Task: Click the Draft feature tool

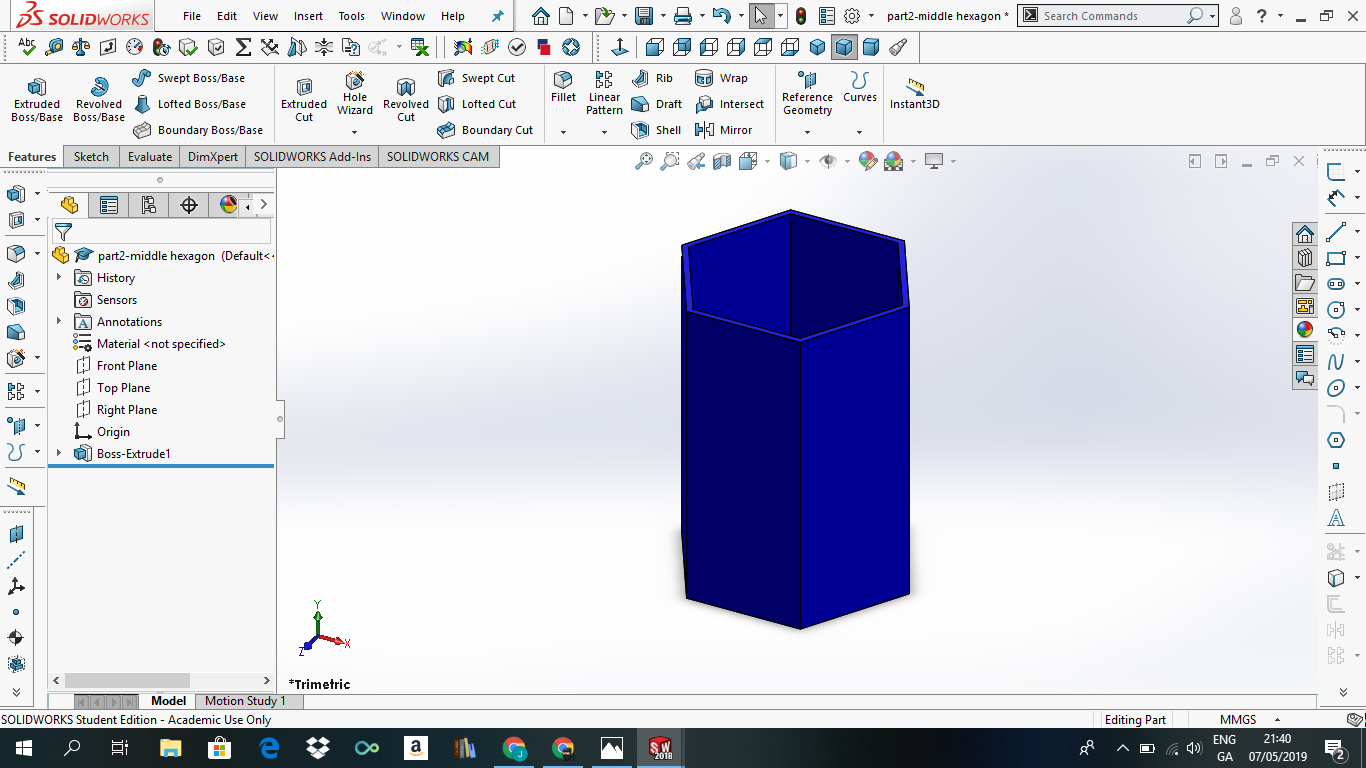Action: (x=657, y=104)
